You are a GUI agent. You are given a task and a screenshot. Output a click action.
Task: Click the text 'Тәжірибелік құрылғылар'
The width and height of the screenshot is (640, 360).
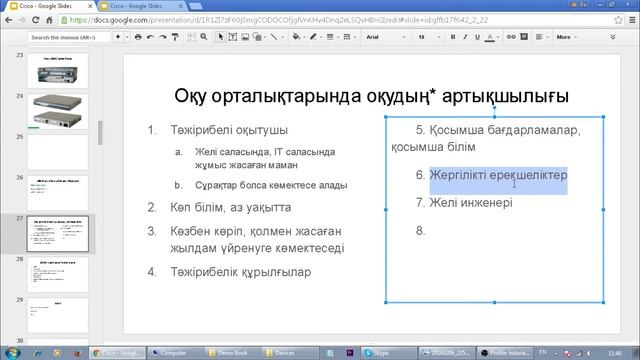point(241,272)
